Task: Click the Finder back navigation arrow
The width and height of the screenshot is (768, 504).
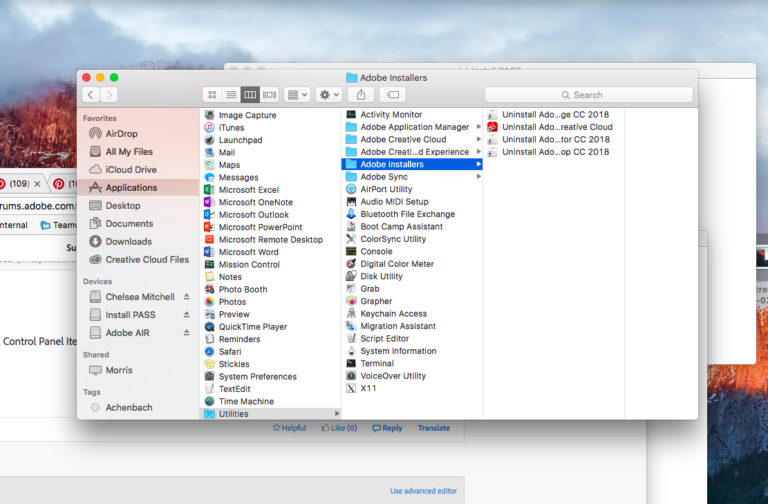Action: pos(91,95)
